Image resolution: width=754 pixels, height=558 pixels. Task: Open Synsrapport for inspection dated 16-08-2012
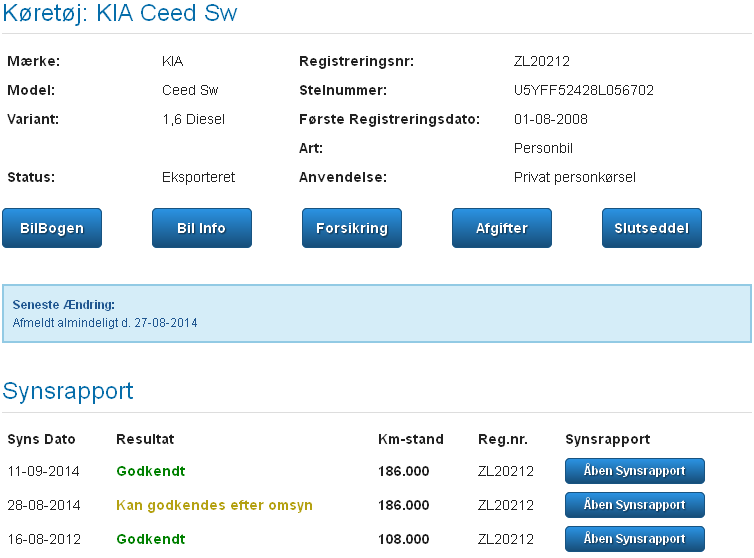pos(635,539)
